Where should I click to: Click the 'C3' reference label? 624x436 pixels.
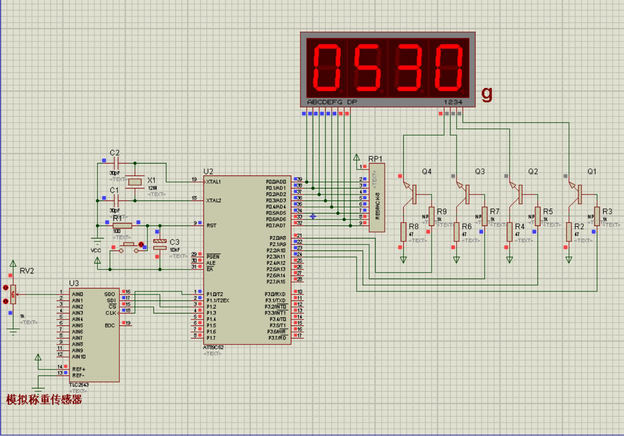(x=174, y=242)
